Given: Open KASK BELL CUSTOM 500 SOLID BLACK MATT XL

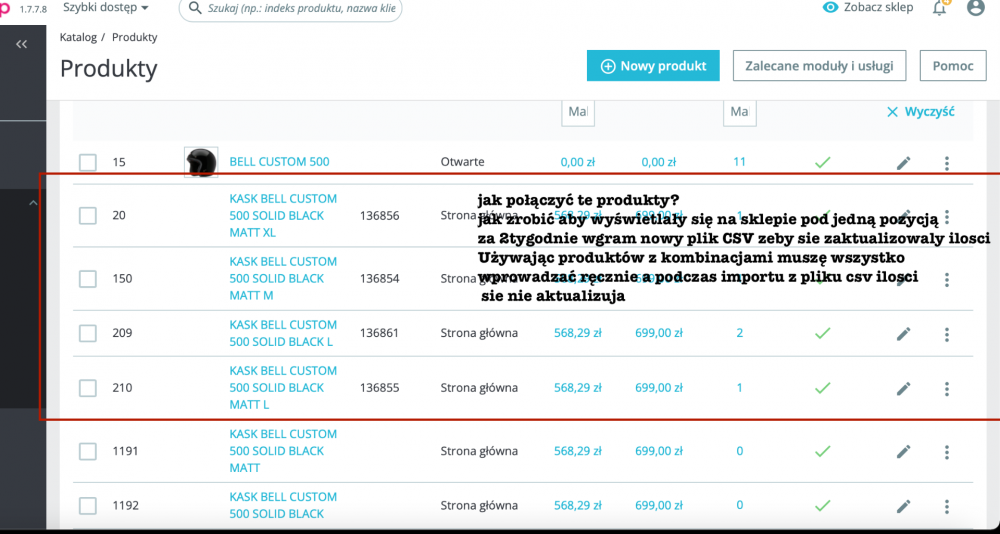Looking at the screenshot, I should tap(283, 216).
